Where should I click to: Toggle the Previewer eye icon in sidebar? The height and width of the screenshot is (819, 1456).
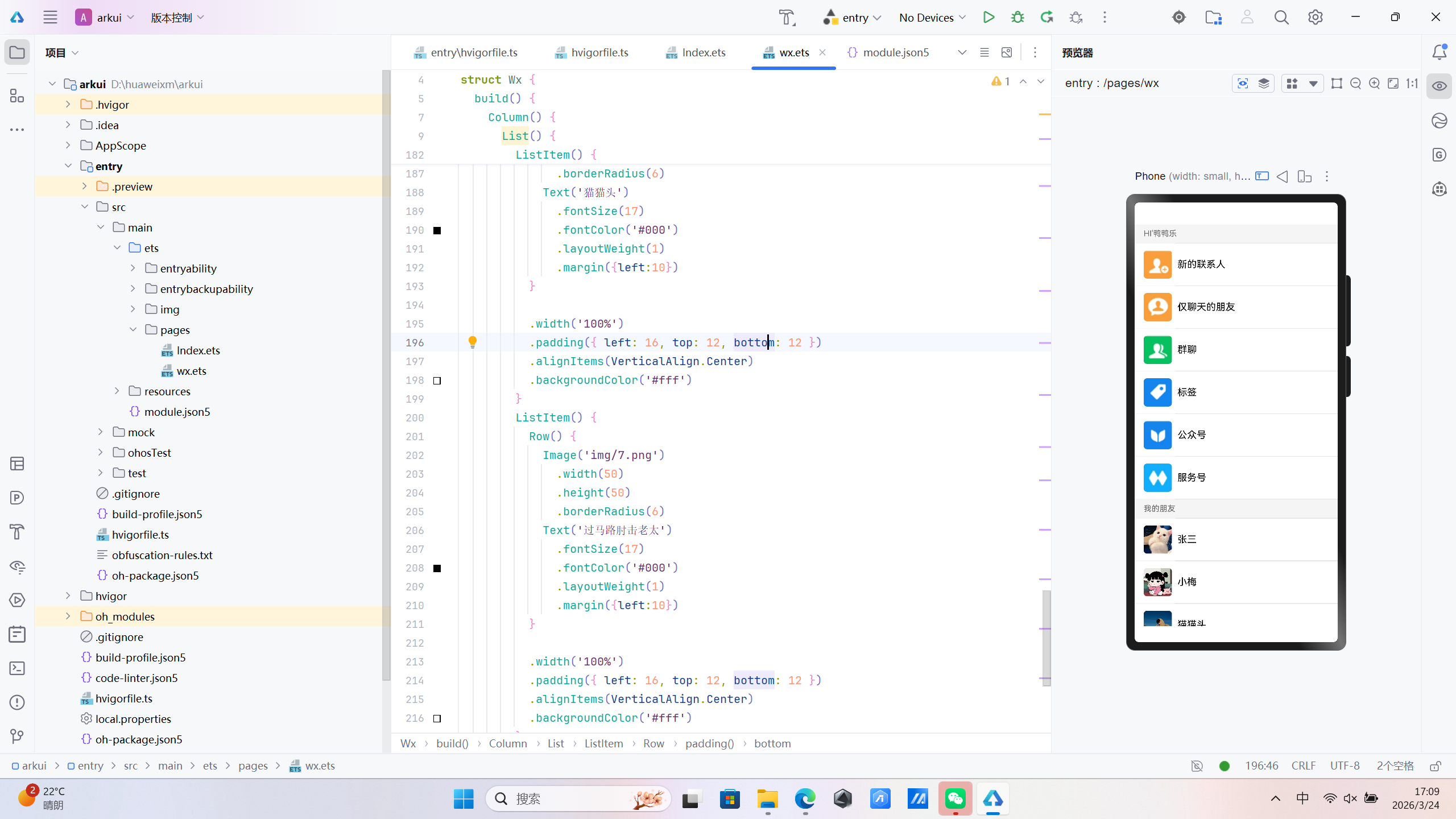(1439, 86)
